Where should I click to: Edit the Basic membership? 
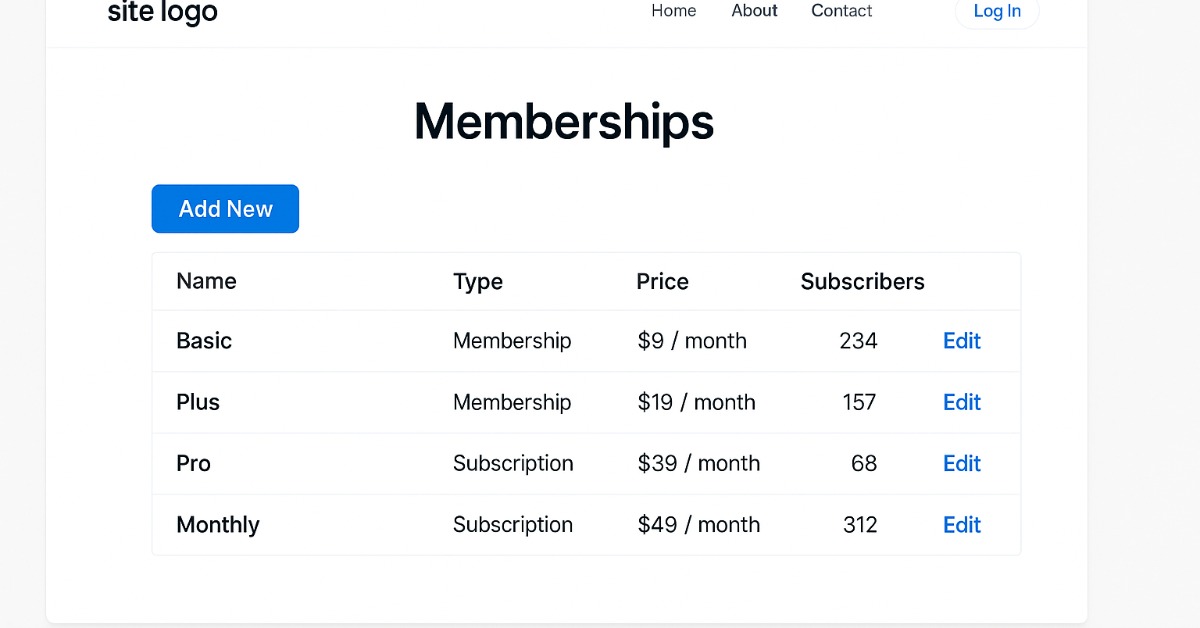[961, 341]
